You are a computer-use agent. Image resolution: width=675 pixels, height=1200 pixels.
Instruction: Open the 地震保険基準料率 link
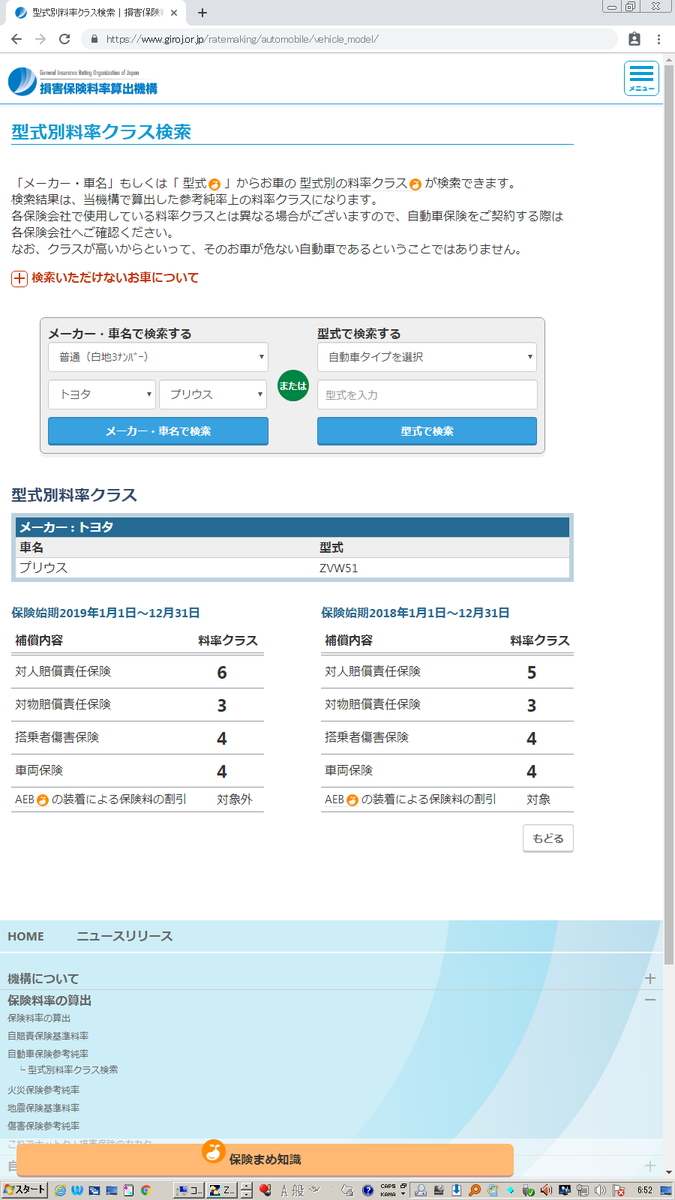click(x=44, y=1108)
